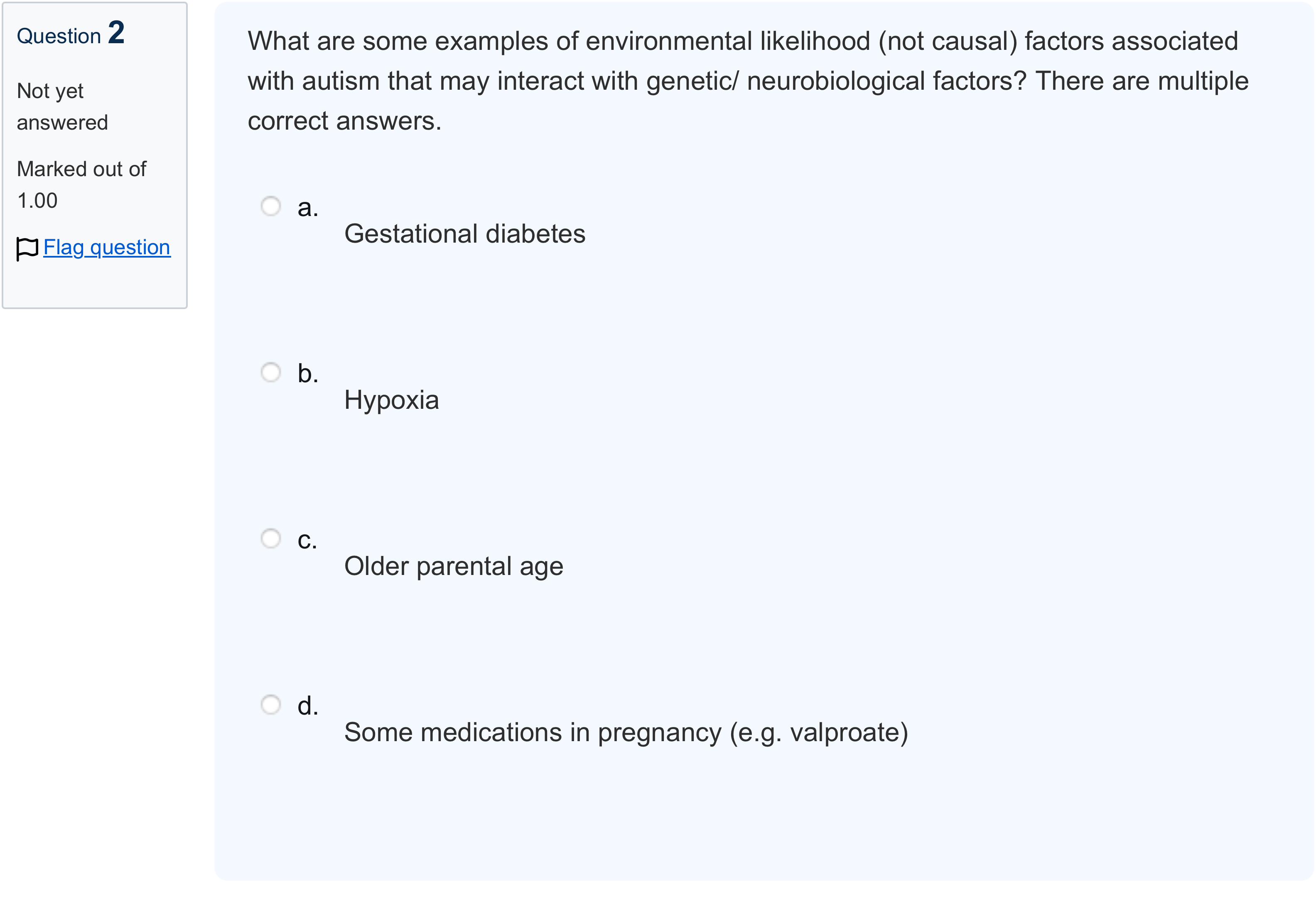
Task: Click the letter label 'd.'
Action: [307, 706]
